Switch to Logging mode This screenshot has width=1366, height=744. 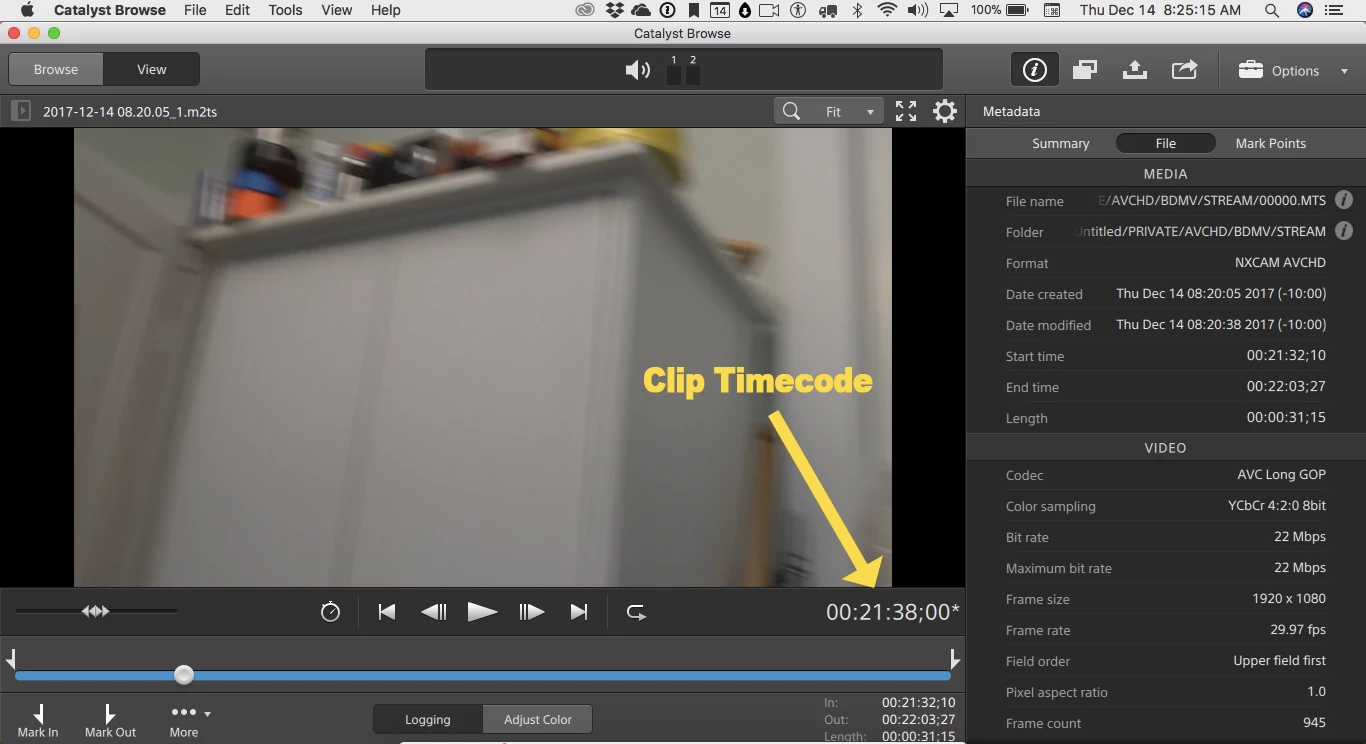(428, 719)
